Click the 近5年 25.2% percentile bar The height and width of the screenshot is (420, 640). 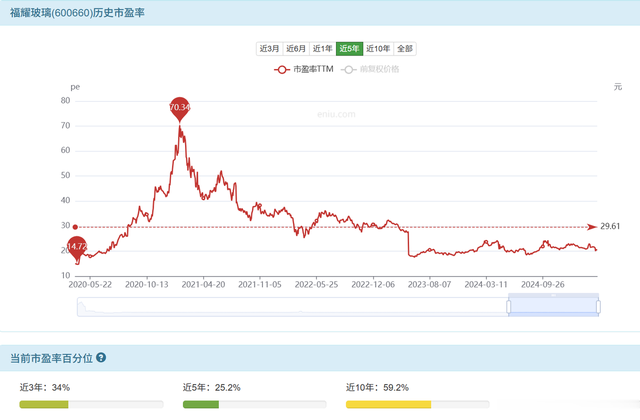(255, 404)
